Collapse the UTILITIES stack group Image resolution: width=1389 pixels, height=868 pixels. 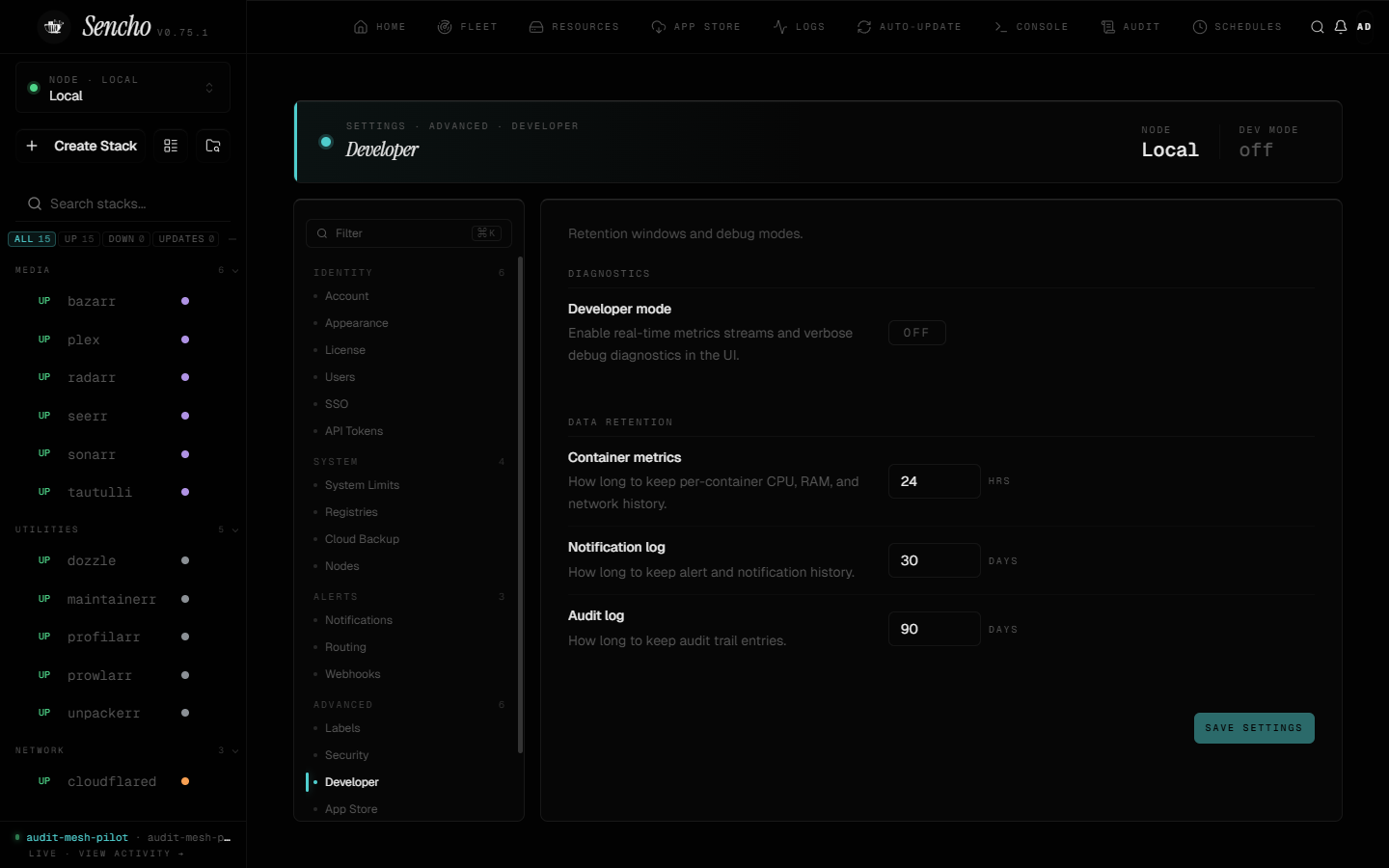(x=235, y=530)
